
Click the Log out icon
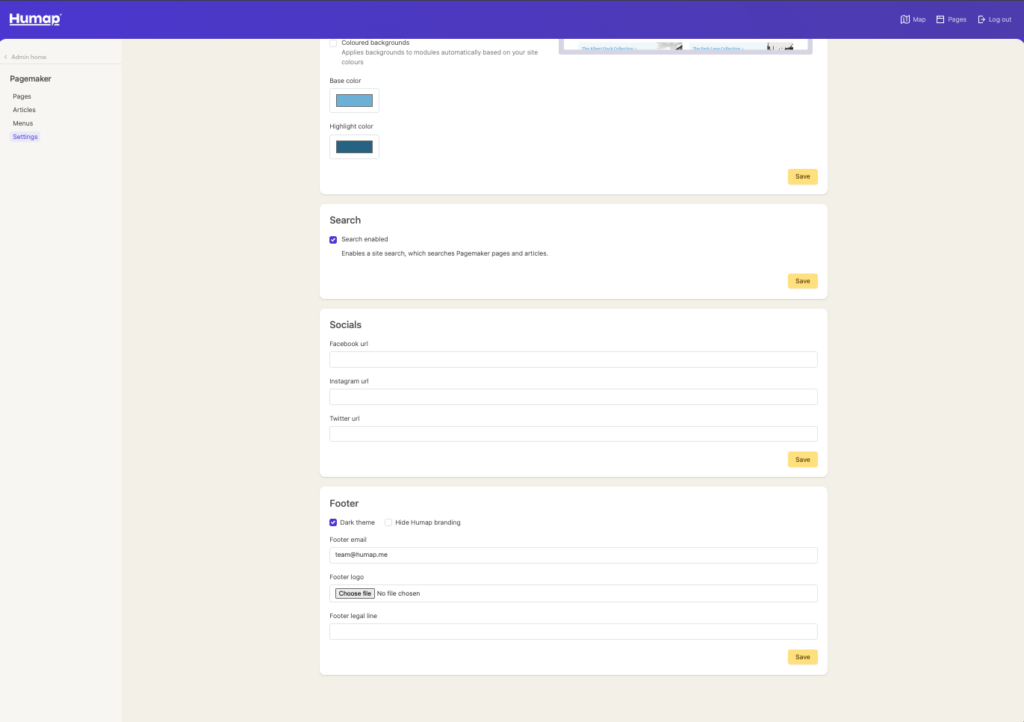(x=981, y=19)
